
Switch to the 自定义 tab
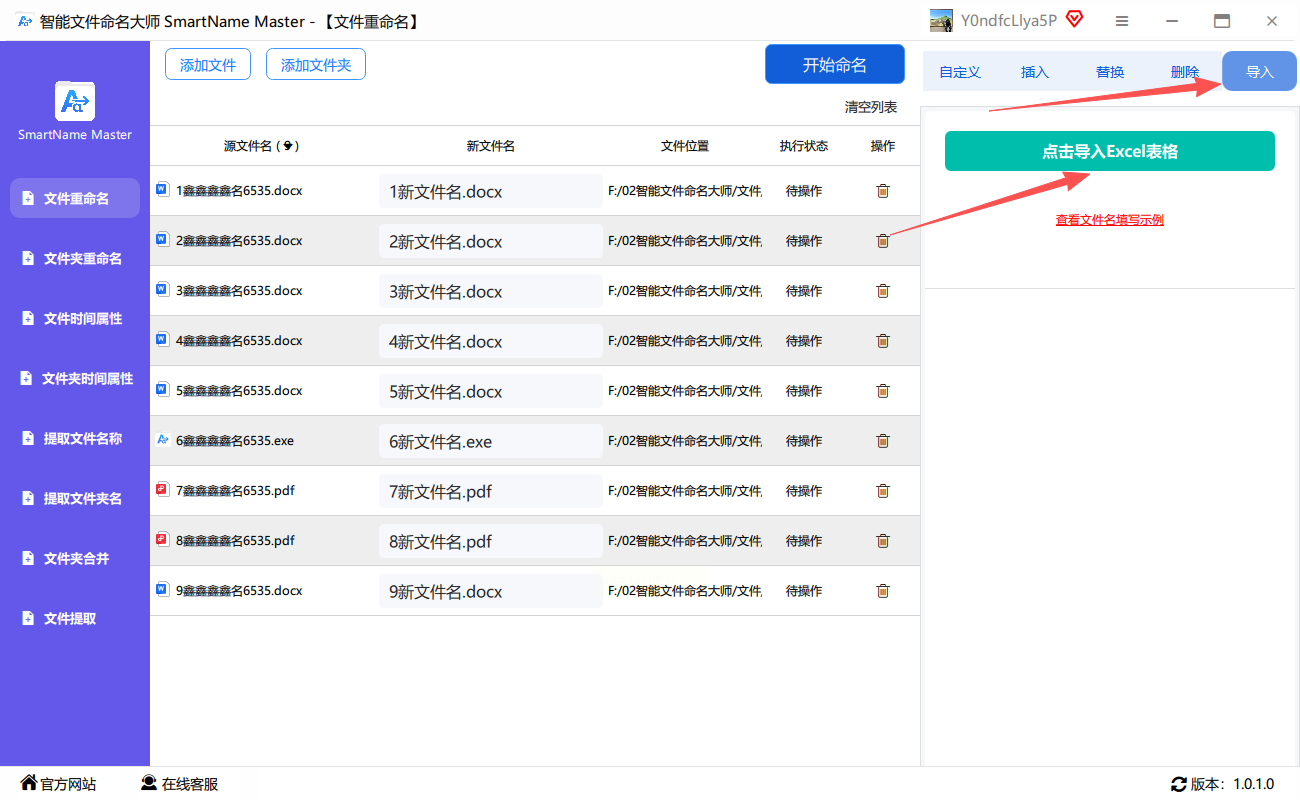click(x=960, y=72)
